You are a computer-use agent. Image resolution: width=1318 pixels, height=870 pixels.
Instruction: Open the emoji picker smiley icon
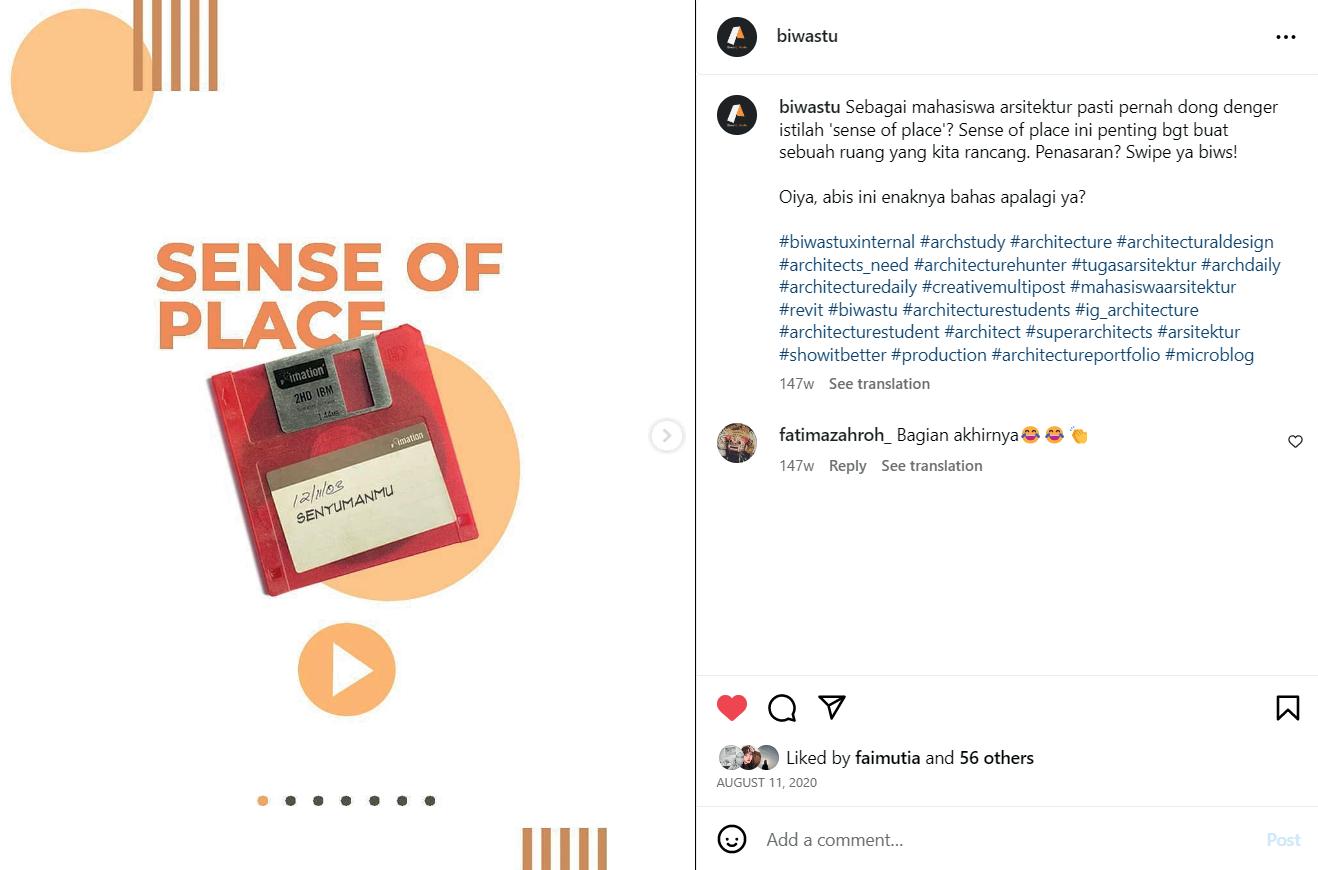[732, 839]
